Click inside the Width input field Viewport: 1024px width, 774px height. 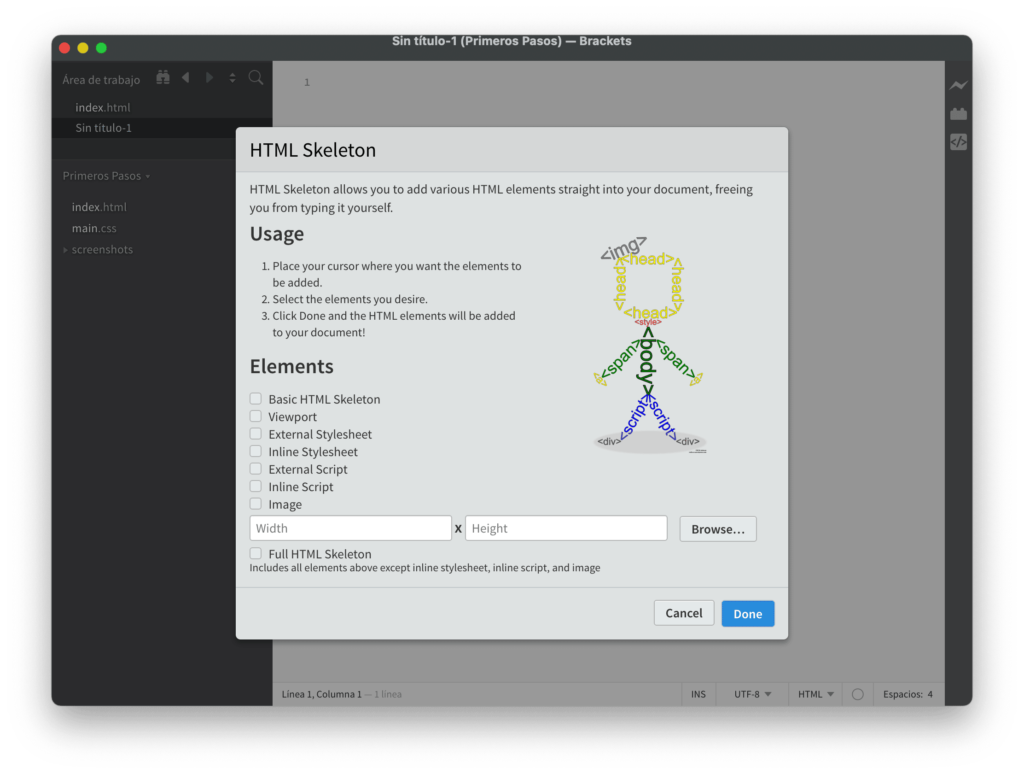[x=350, y=528]
